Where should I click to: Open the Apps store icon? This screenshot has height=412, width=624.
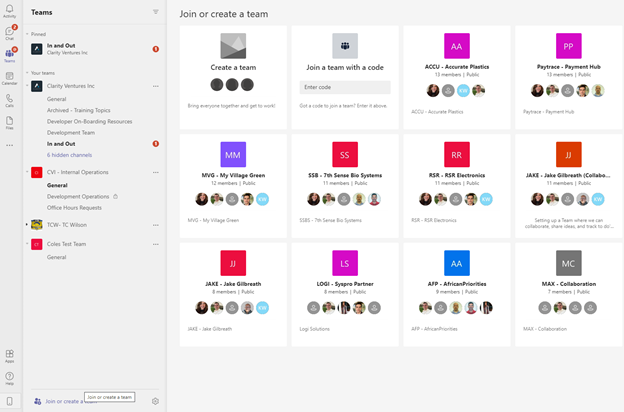10,356
